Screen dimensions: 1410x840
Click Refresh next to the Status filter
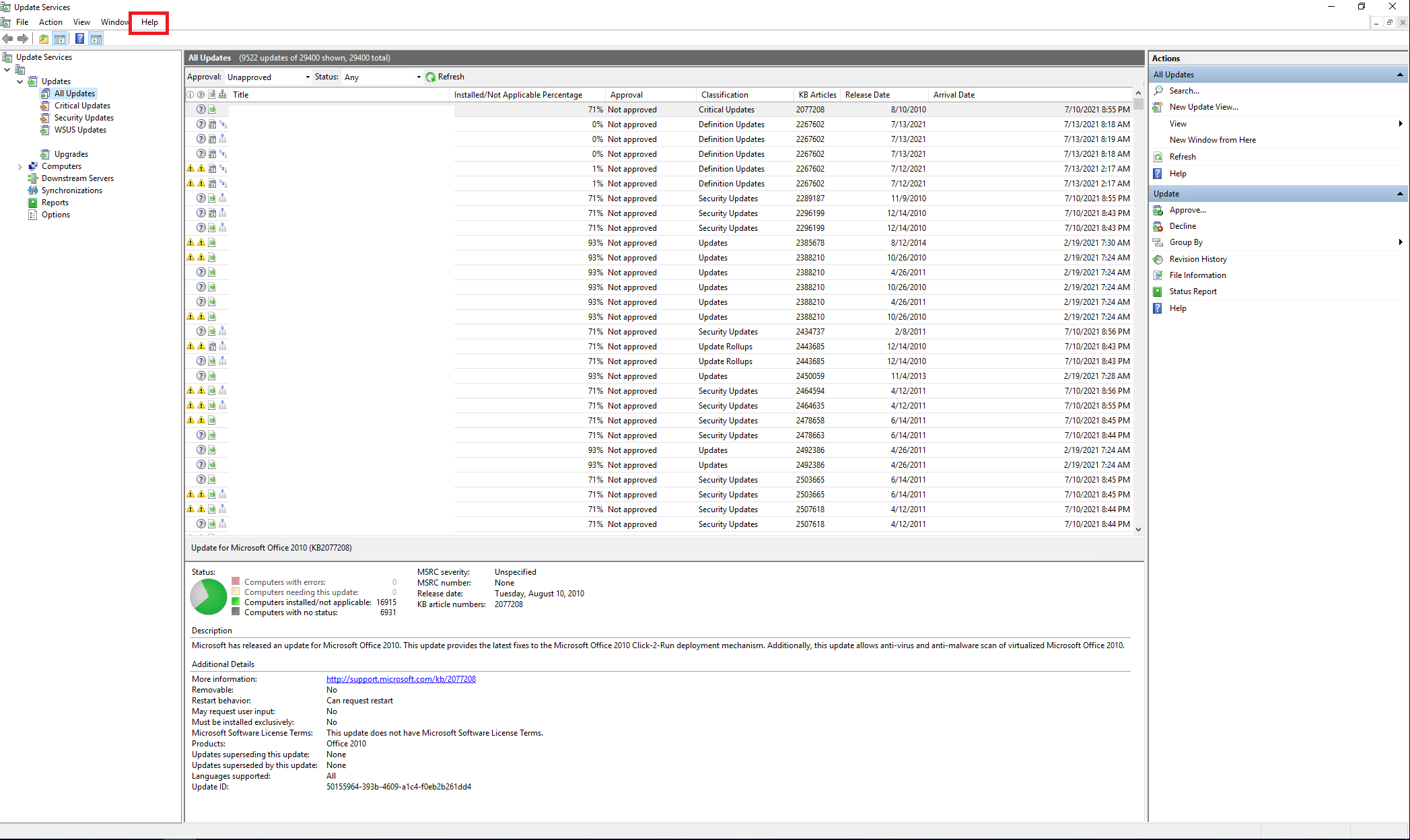(x=445, y=77)
